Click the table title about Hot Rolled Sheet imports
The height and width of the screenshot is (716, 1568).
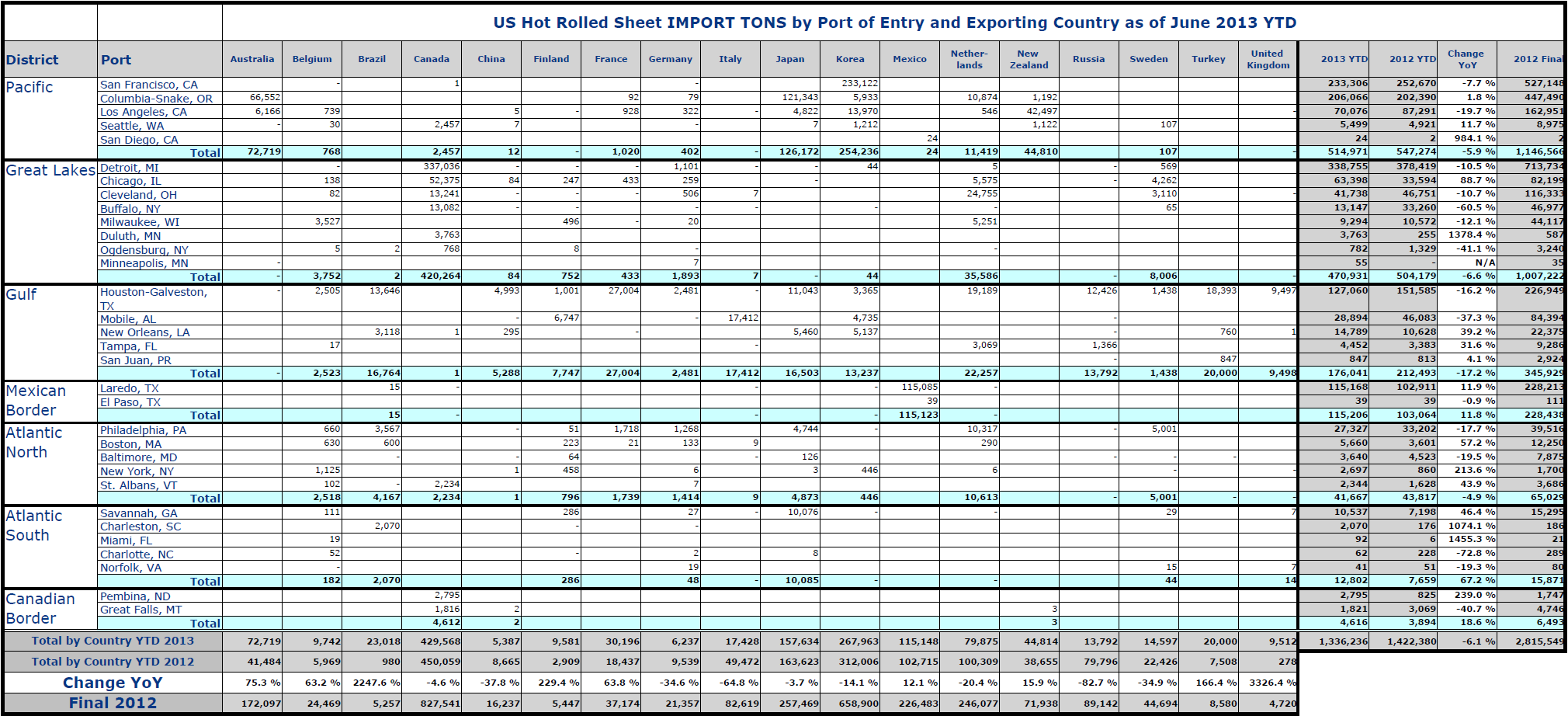coord(894,23)
